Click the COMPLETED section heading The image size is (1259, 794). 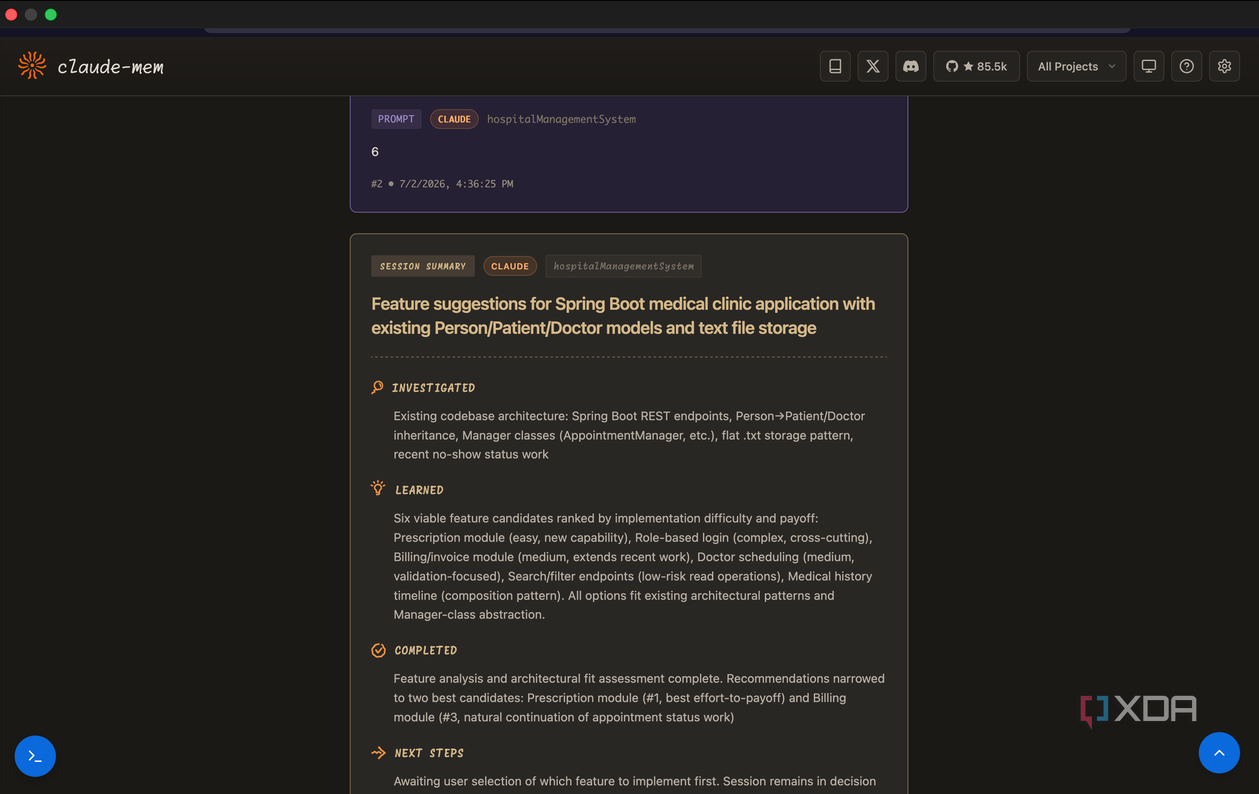426,650
